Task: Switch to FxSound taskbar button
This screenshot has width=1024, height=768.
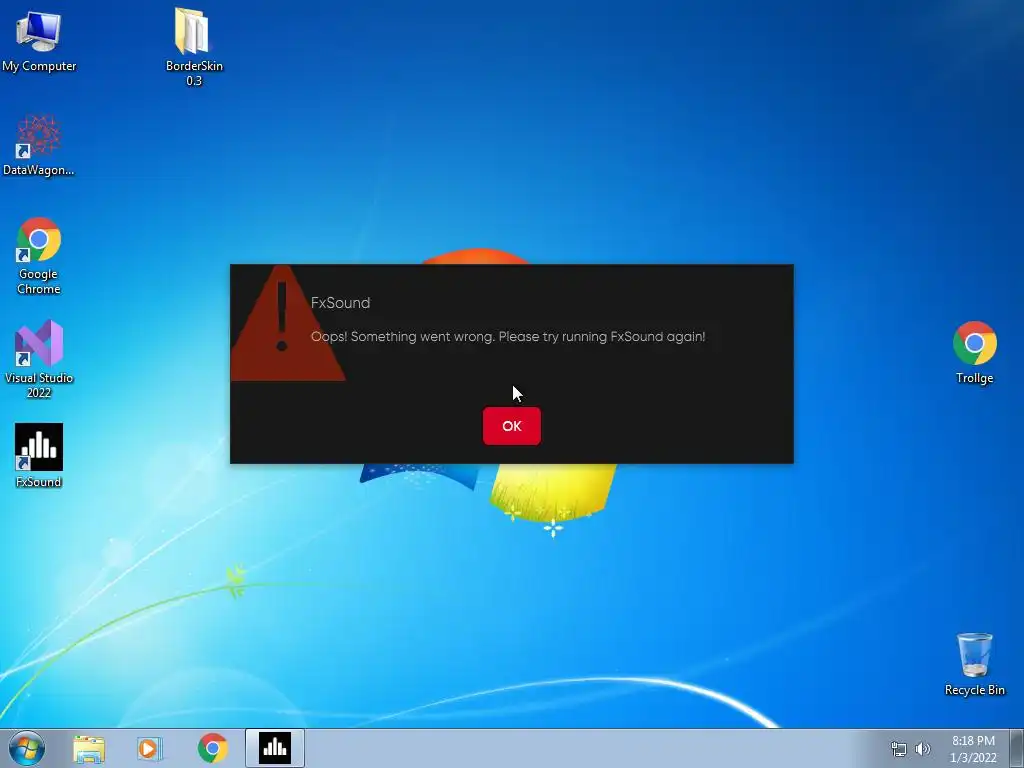Action: [x=275, y=748]
